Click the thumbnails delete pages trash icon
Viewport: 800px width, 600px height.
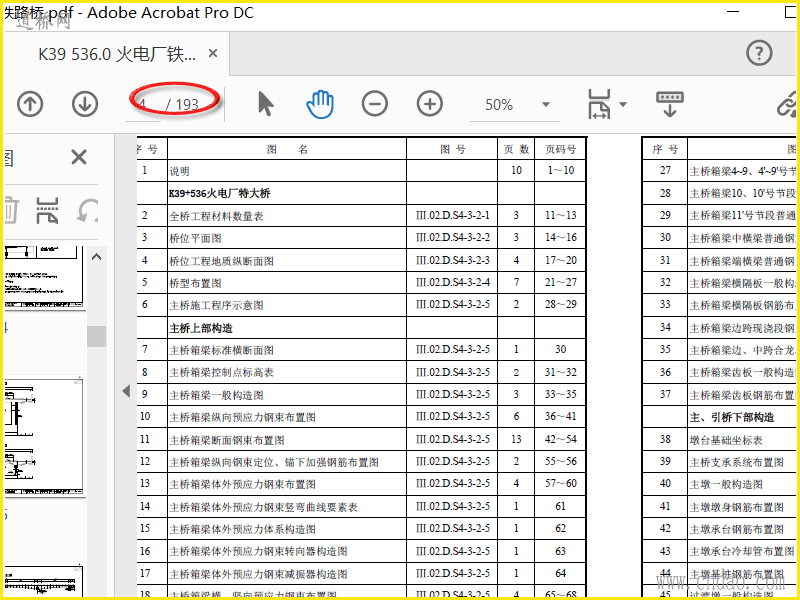[x=11, y=210]
